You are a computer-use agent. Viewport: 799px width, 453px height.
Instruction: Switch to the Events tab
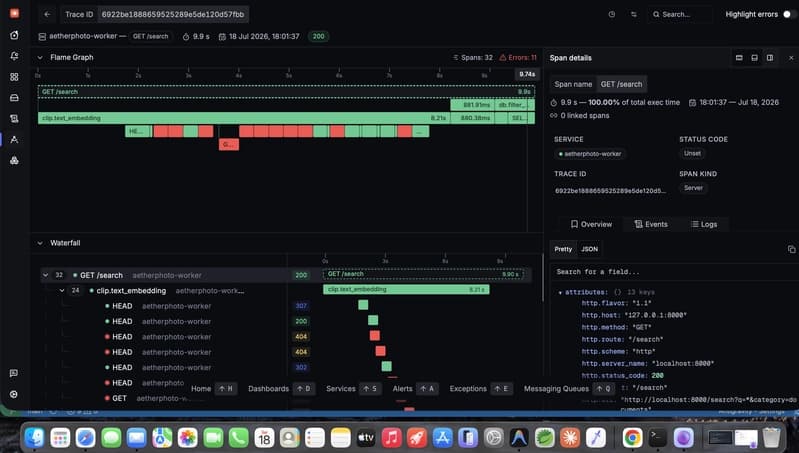(x=651, y=224)
